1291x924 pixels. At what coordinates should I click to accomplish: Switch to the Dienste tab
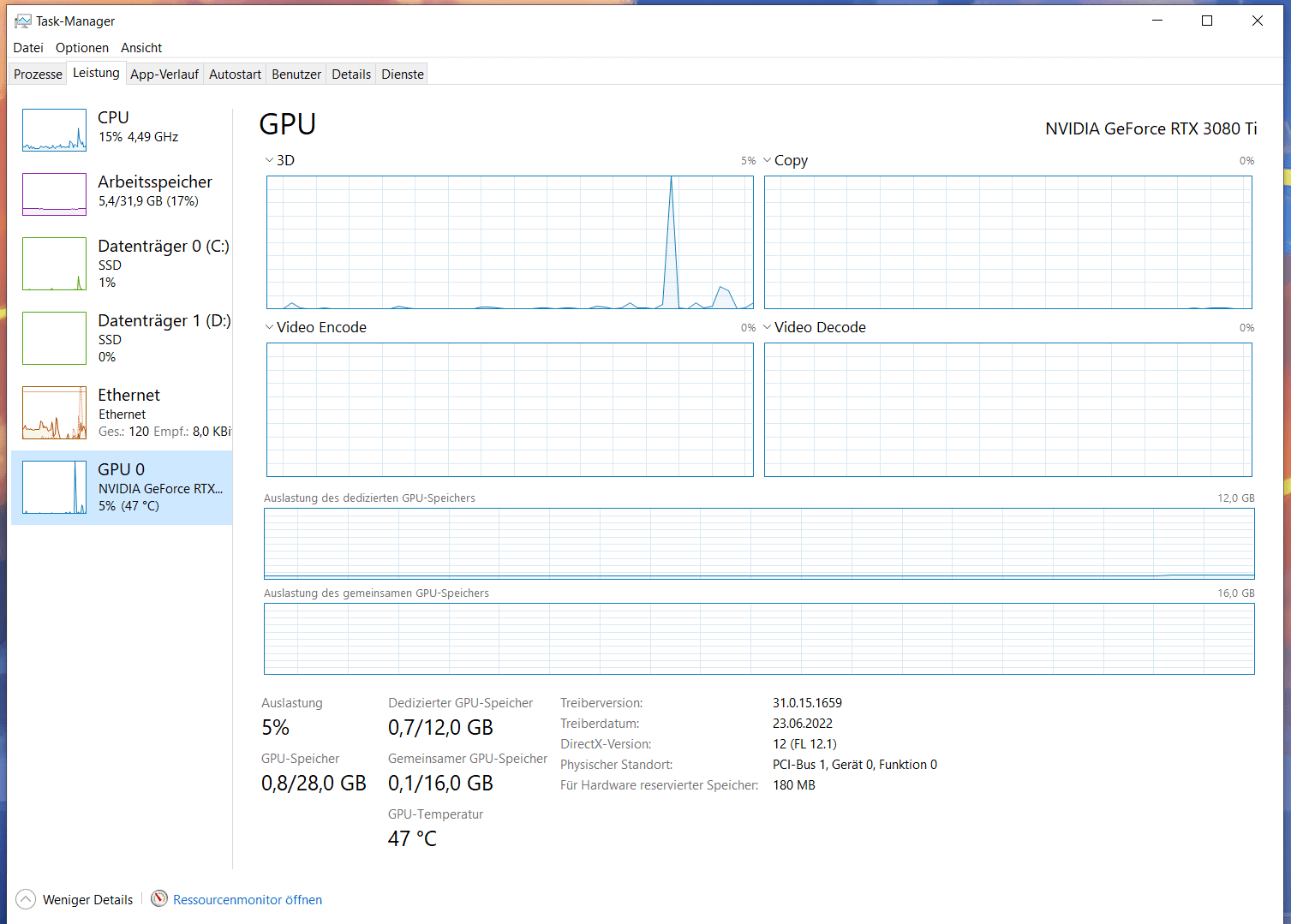pyautogui.click(x=403, y=75)
